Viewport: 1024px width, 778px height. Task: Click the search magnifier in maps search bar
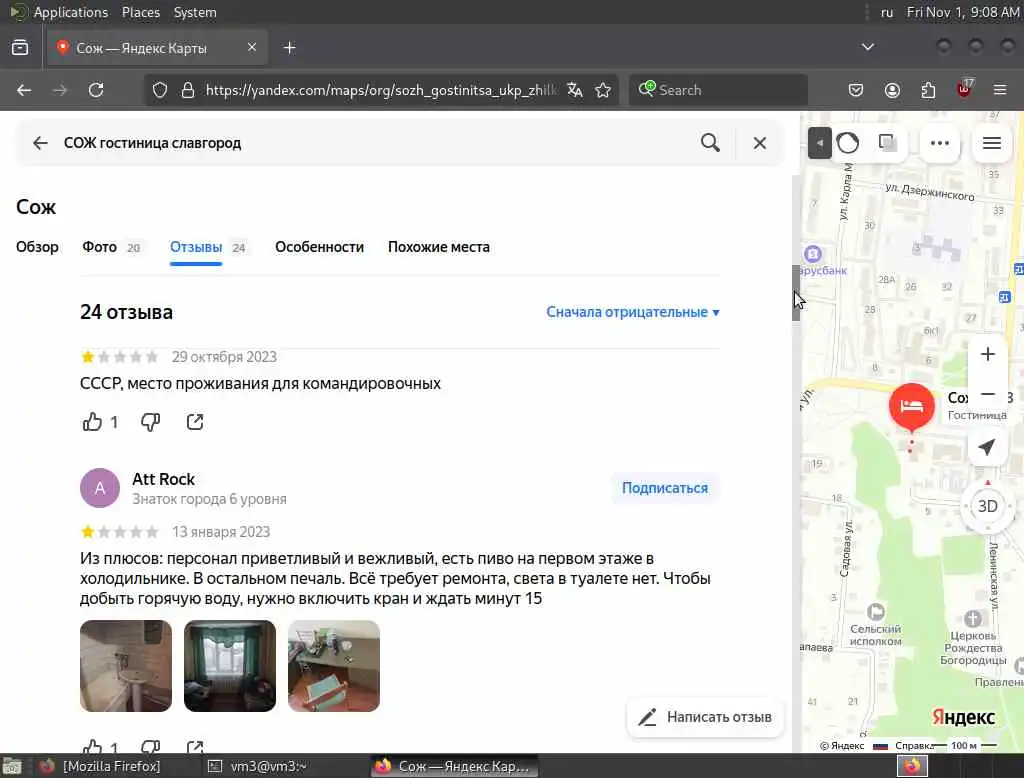(x=711, y=142)
